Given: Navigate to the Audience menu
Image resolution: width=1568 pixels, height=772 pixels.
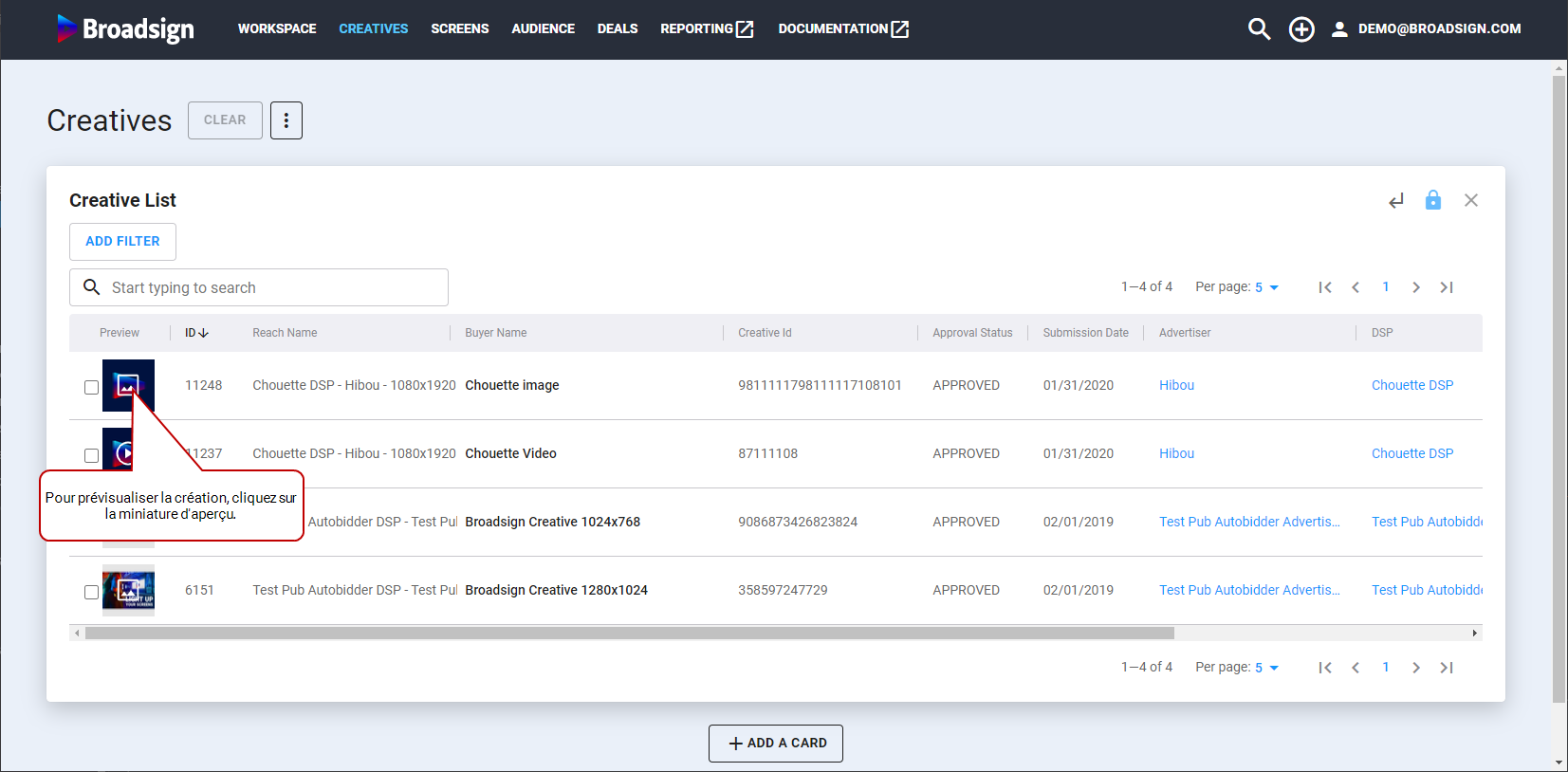Looking at the screenshot, I should tap(543, 29).
